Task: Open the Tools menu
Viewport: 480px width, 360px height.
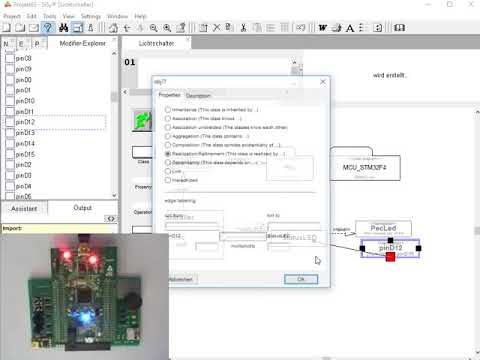Action: pyautogui.click(x=50, y=16)
